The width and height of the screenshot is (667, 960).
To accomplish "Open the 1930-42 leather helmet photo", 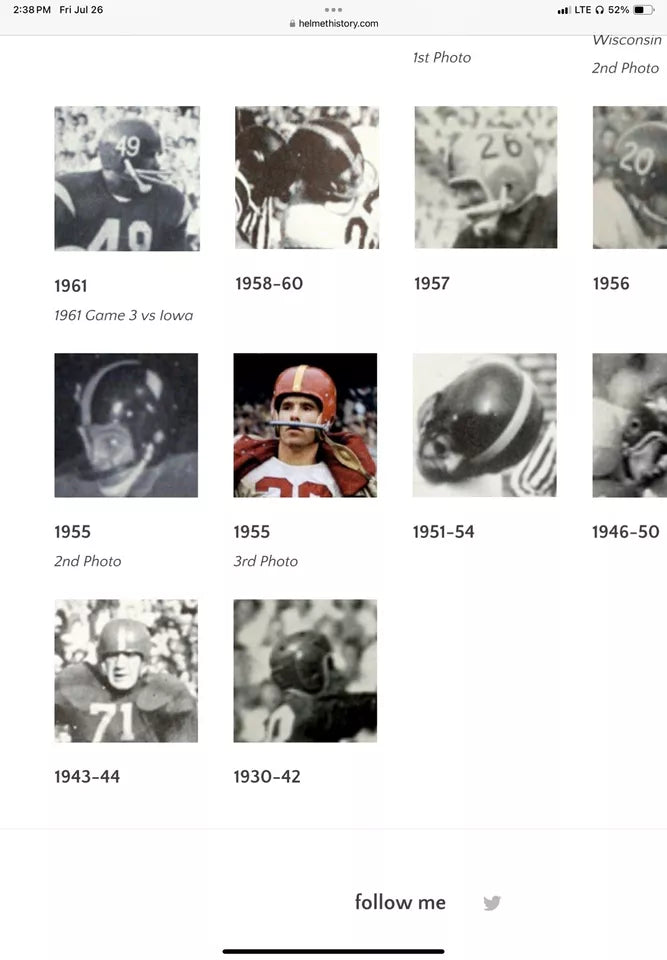I will pos(305,671).
